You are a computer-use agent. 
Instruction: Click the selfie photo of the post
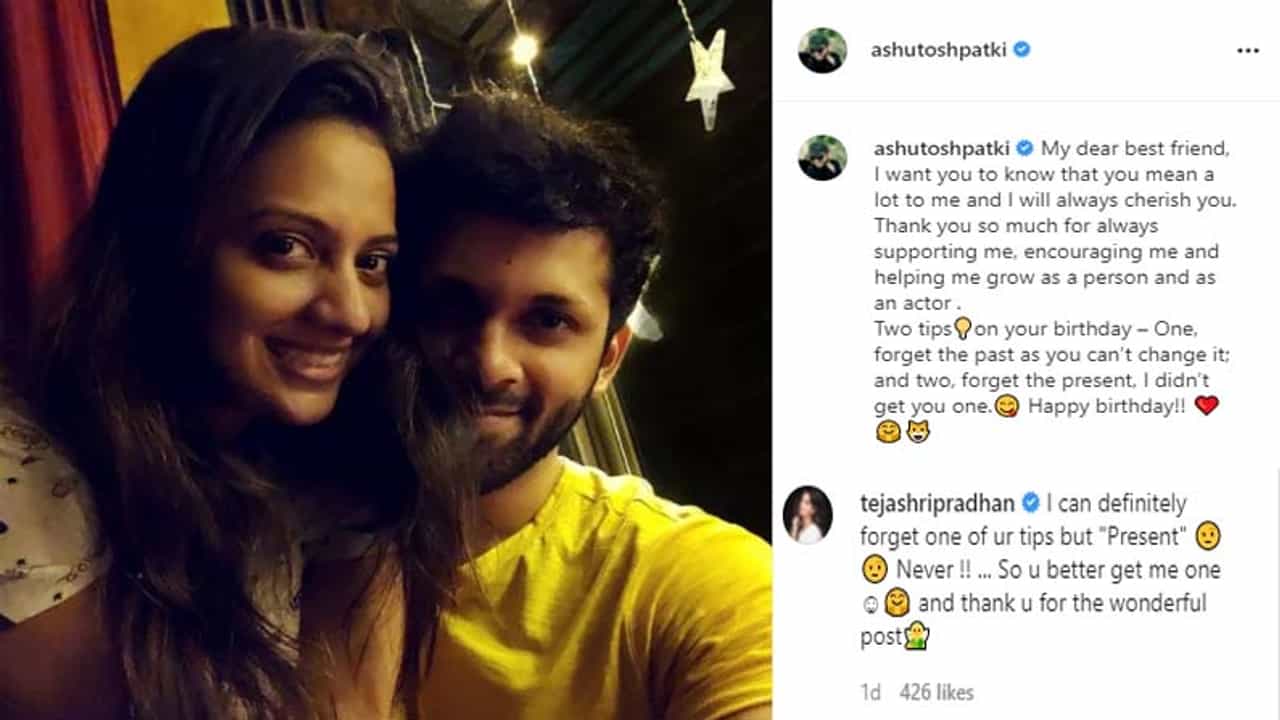click(x=386, y=360)
